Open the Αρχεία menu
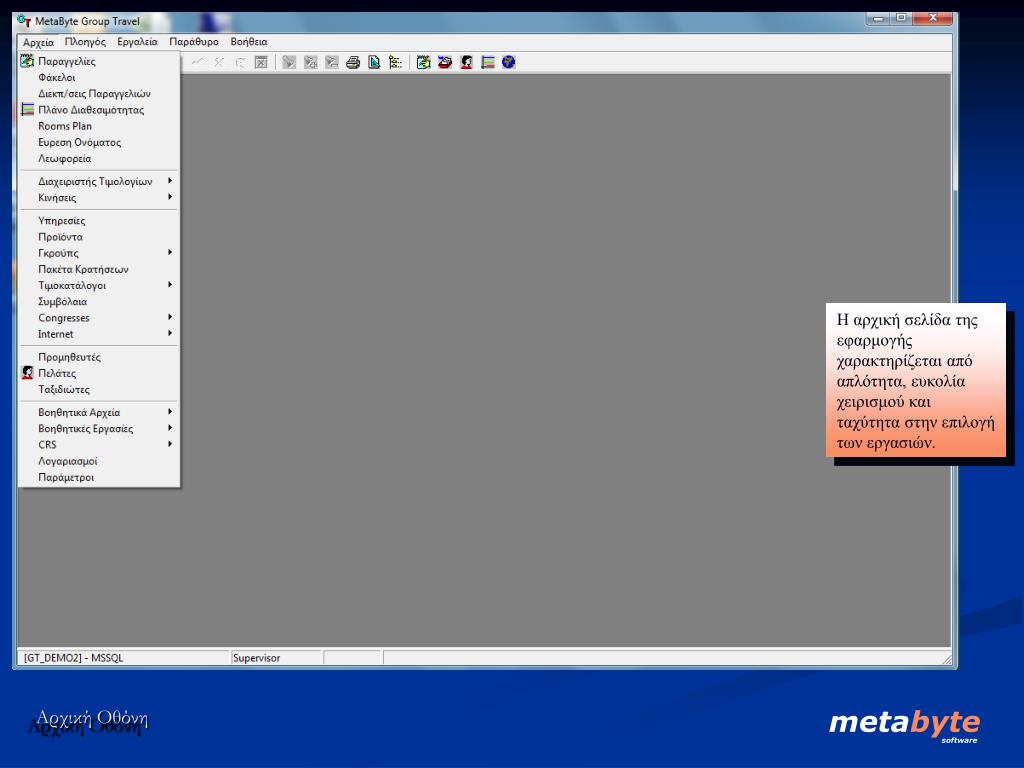1024x768 pixels. coord(39,42)
